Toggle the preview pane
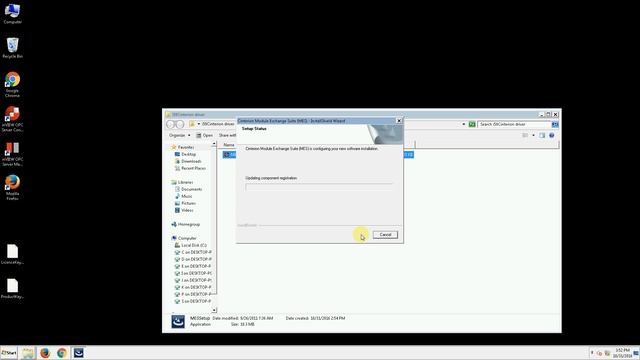640x360 pixels. (x=542, y=135)
